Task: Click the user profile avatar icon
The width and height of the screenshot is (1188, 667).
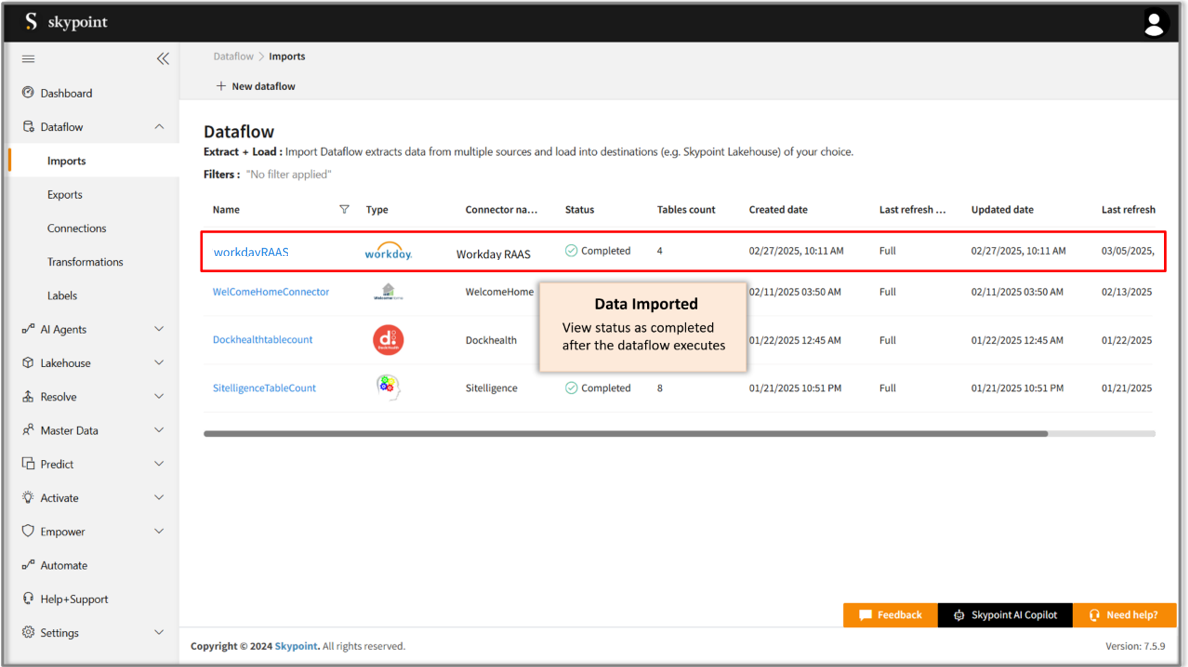Action: (1154, 23)
